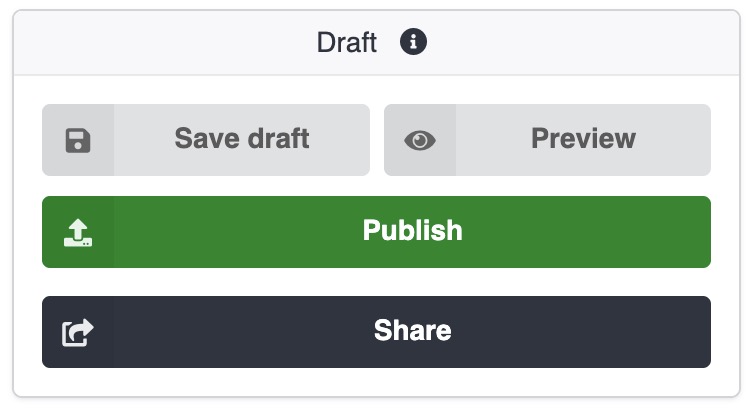
Task: Click the white 'Share' text label
Action: tap(412, 331)
